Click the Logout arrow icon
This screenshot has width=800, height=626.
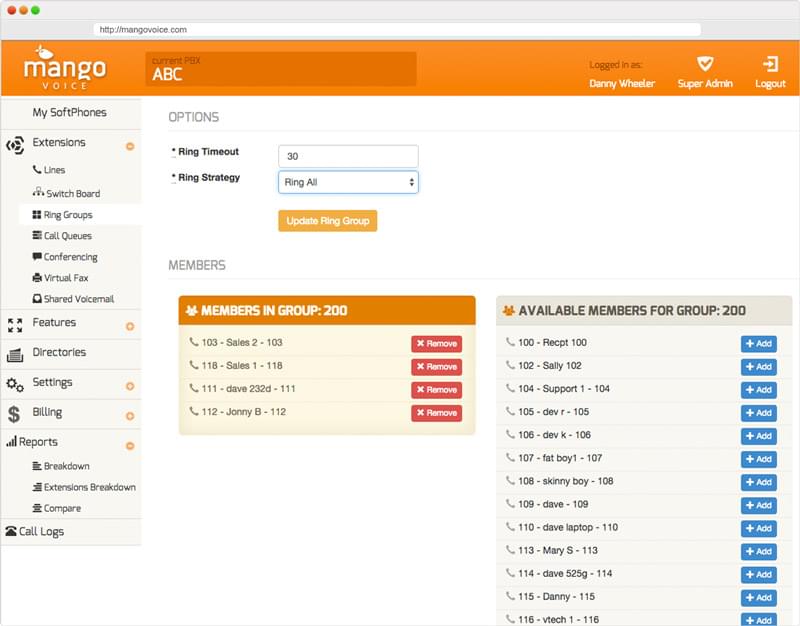click(770, 63)
